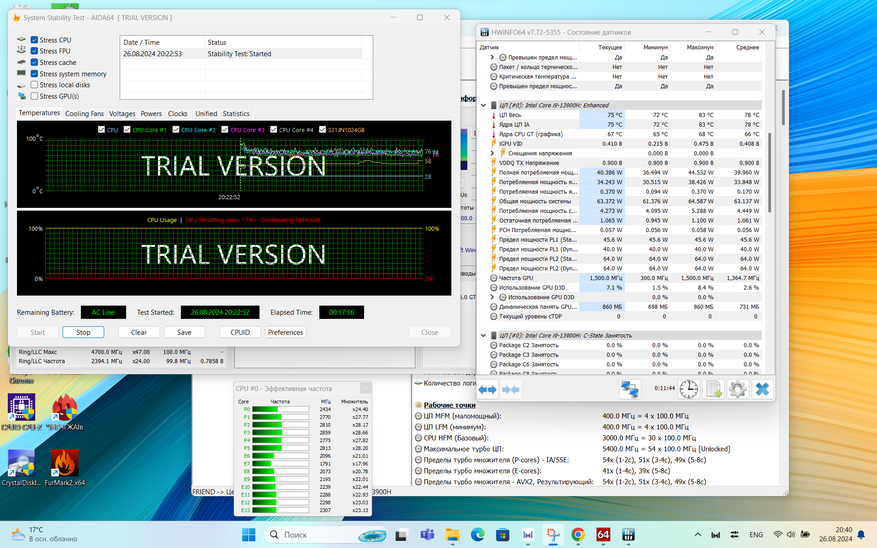Switch to the Cooling Fans tab
Screen dimensions: 877x548
[84, 114]
